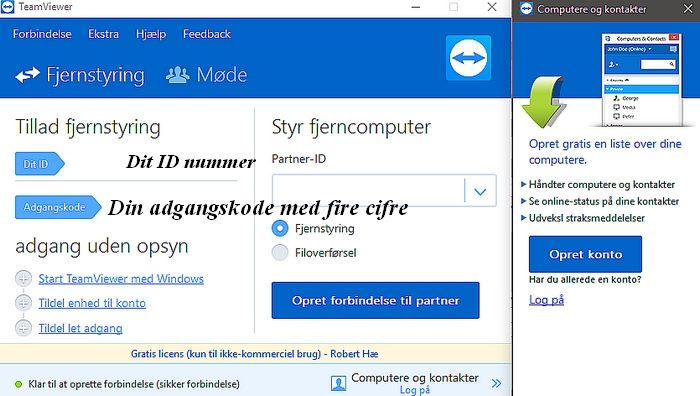This screenshot has width=700, height=396.
Task: Click Opret forbindelse til partner button
Action: [375, 300]
